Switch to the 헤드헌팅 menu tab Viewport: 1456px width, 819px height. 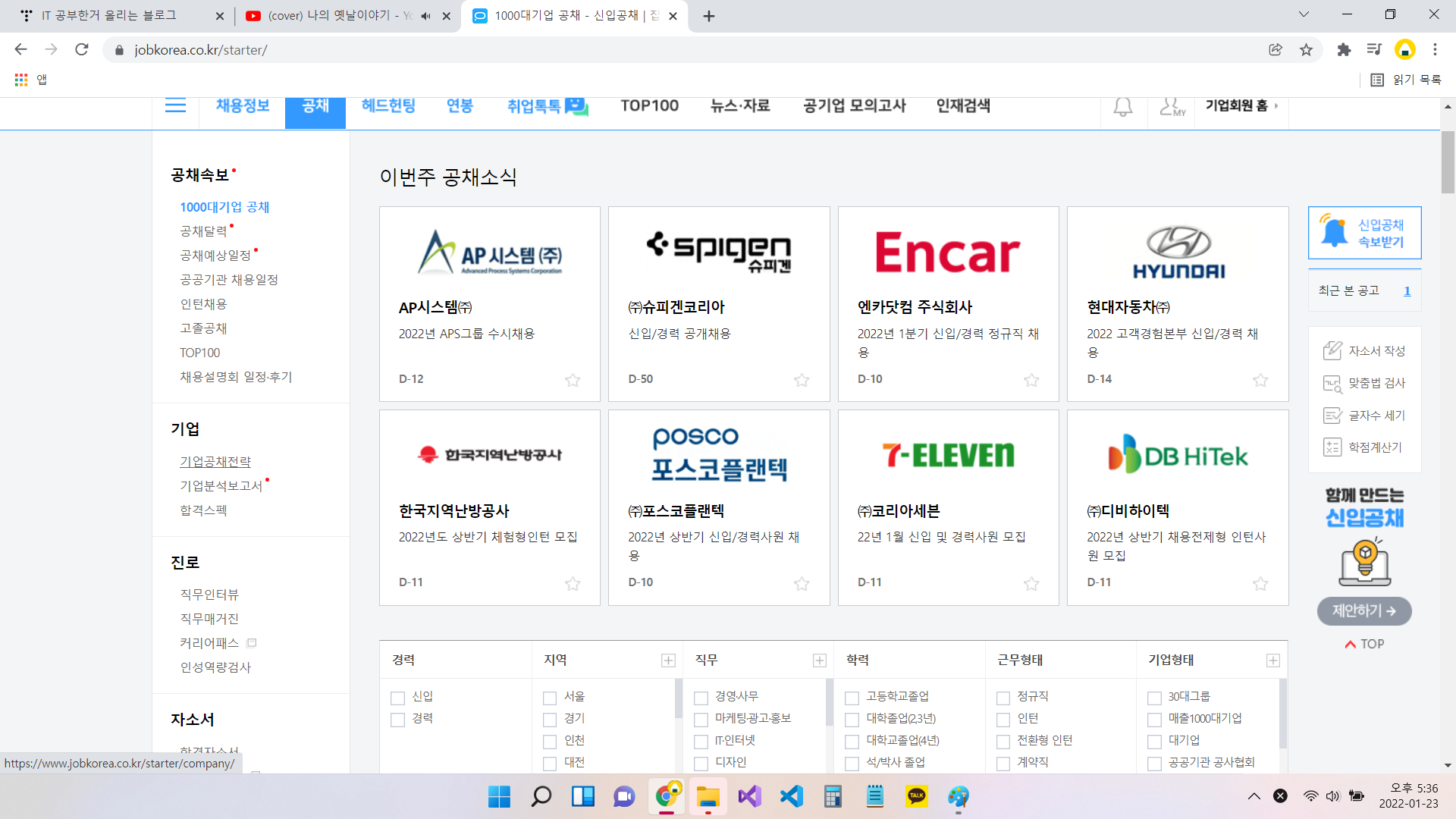pos(388,106)
